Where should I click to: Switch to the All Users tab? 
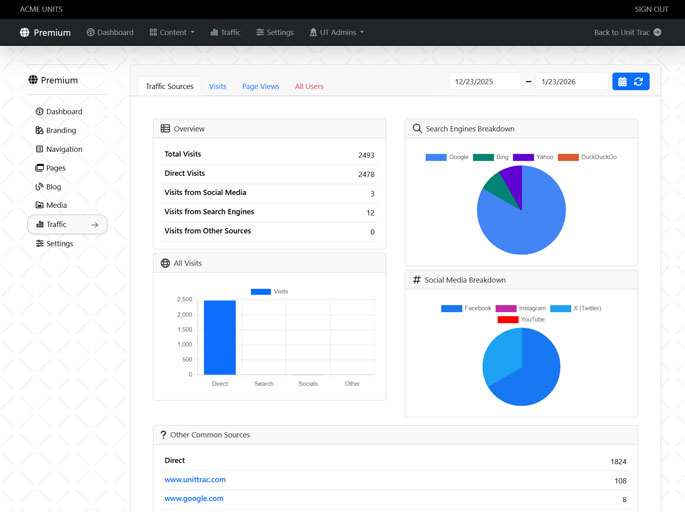point(309,87)
